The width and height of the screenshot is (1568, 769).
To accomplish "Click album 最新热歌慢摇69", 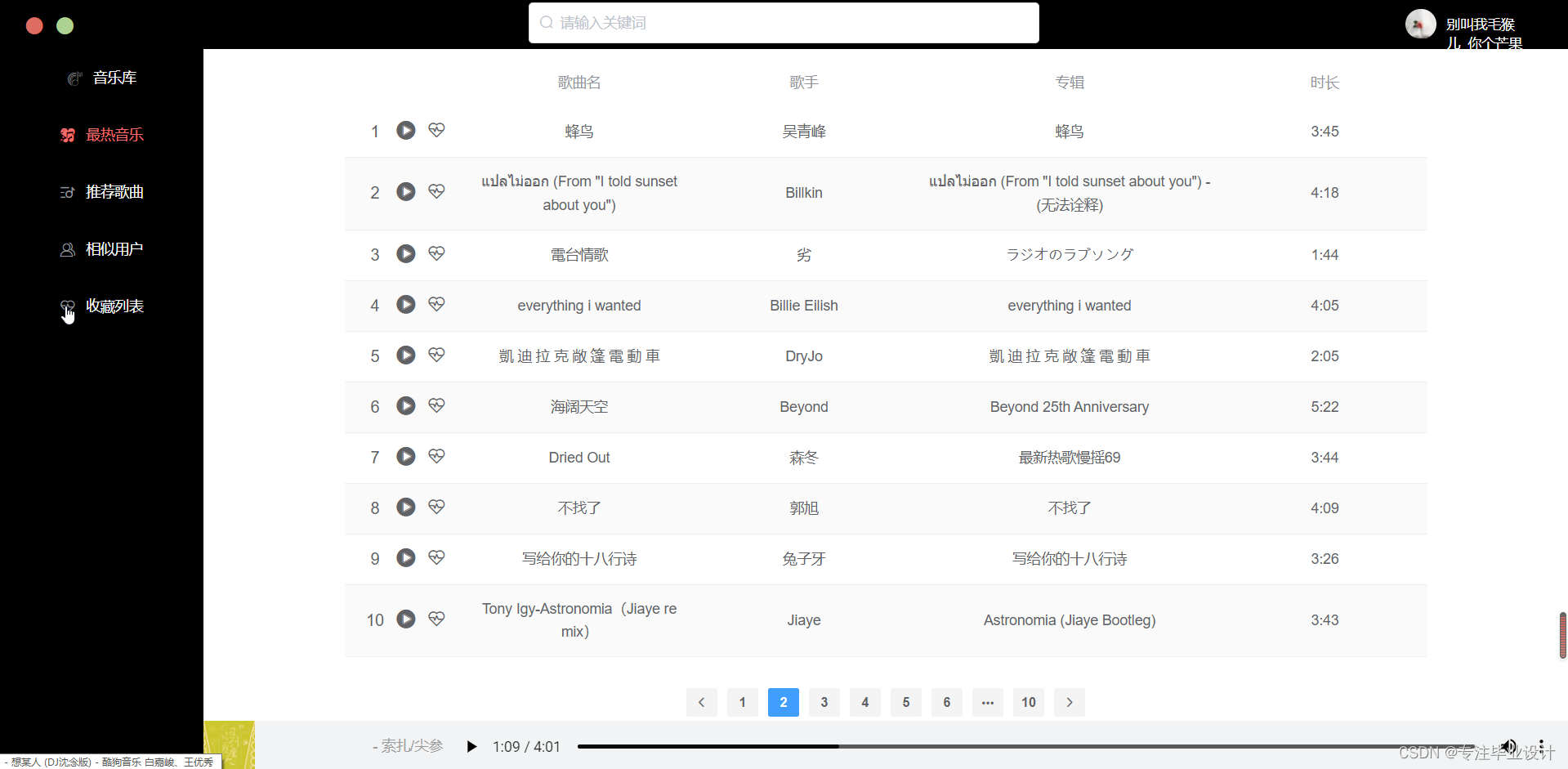I will click(1069, 458).
